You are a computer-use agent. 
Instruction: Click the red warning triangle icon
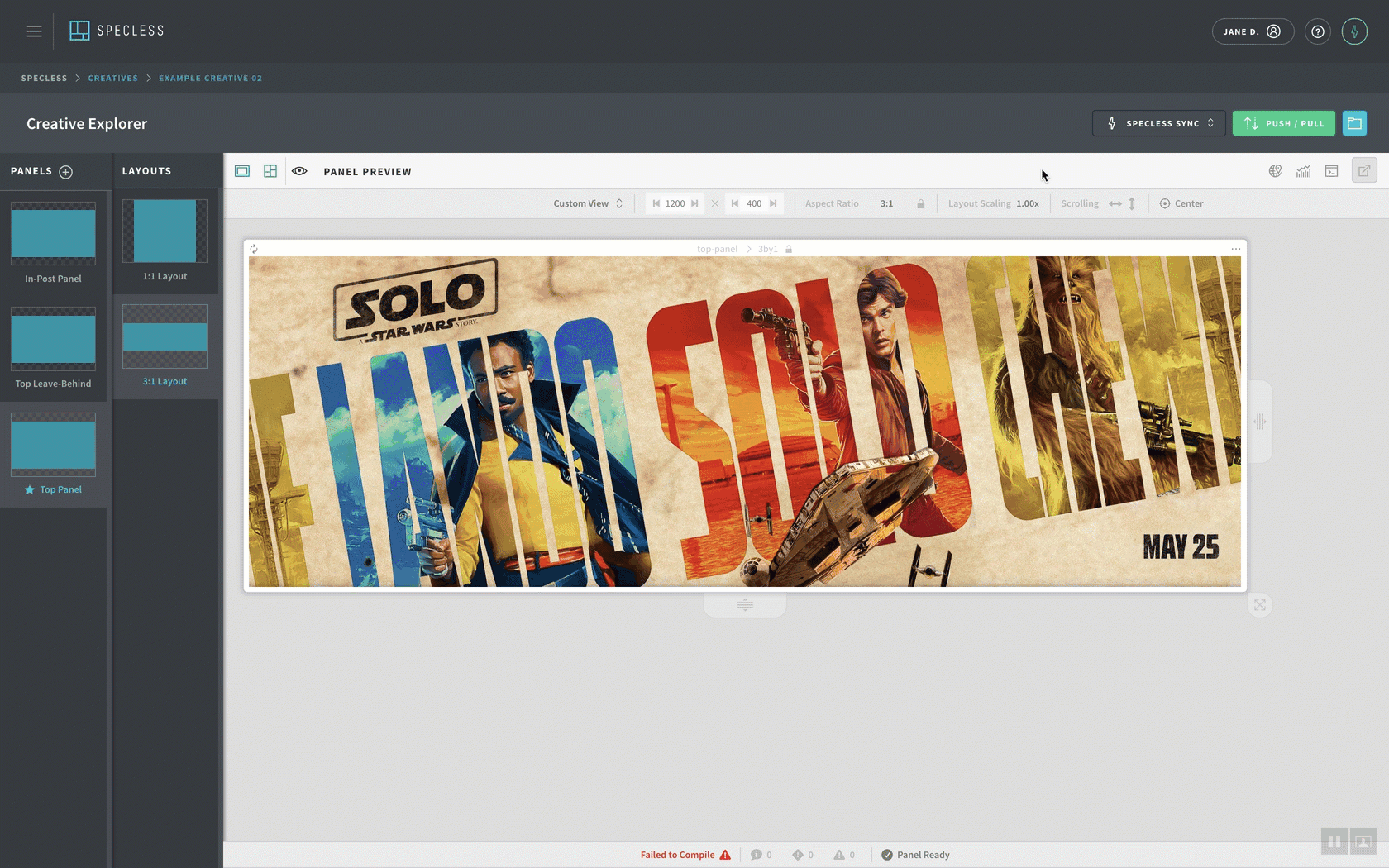click(725, 855)
